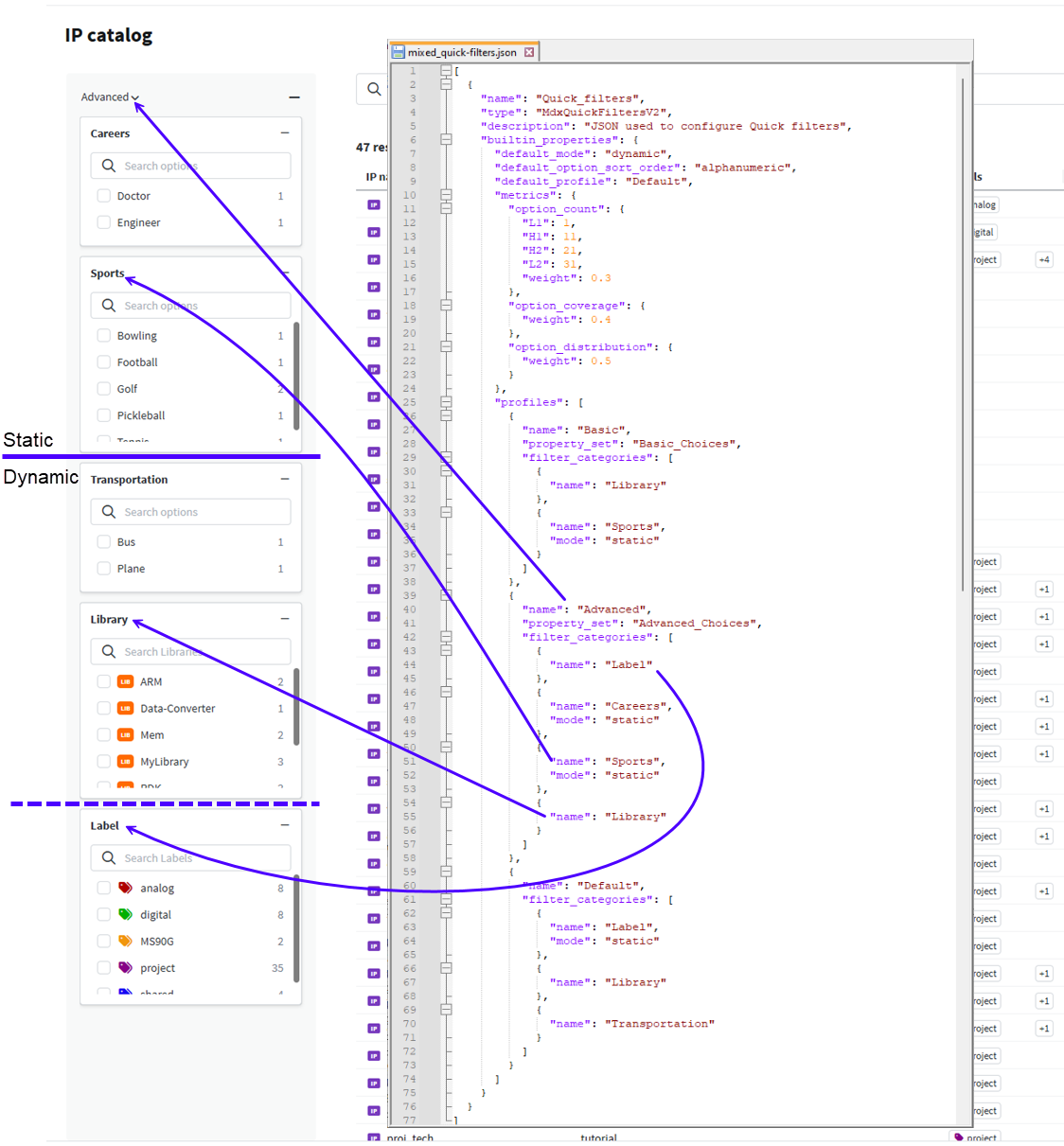This screenshot has width=1064, height=1146.
Task: Fold the code block at line 10
Action: coord(446,195)
